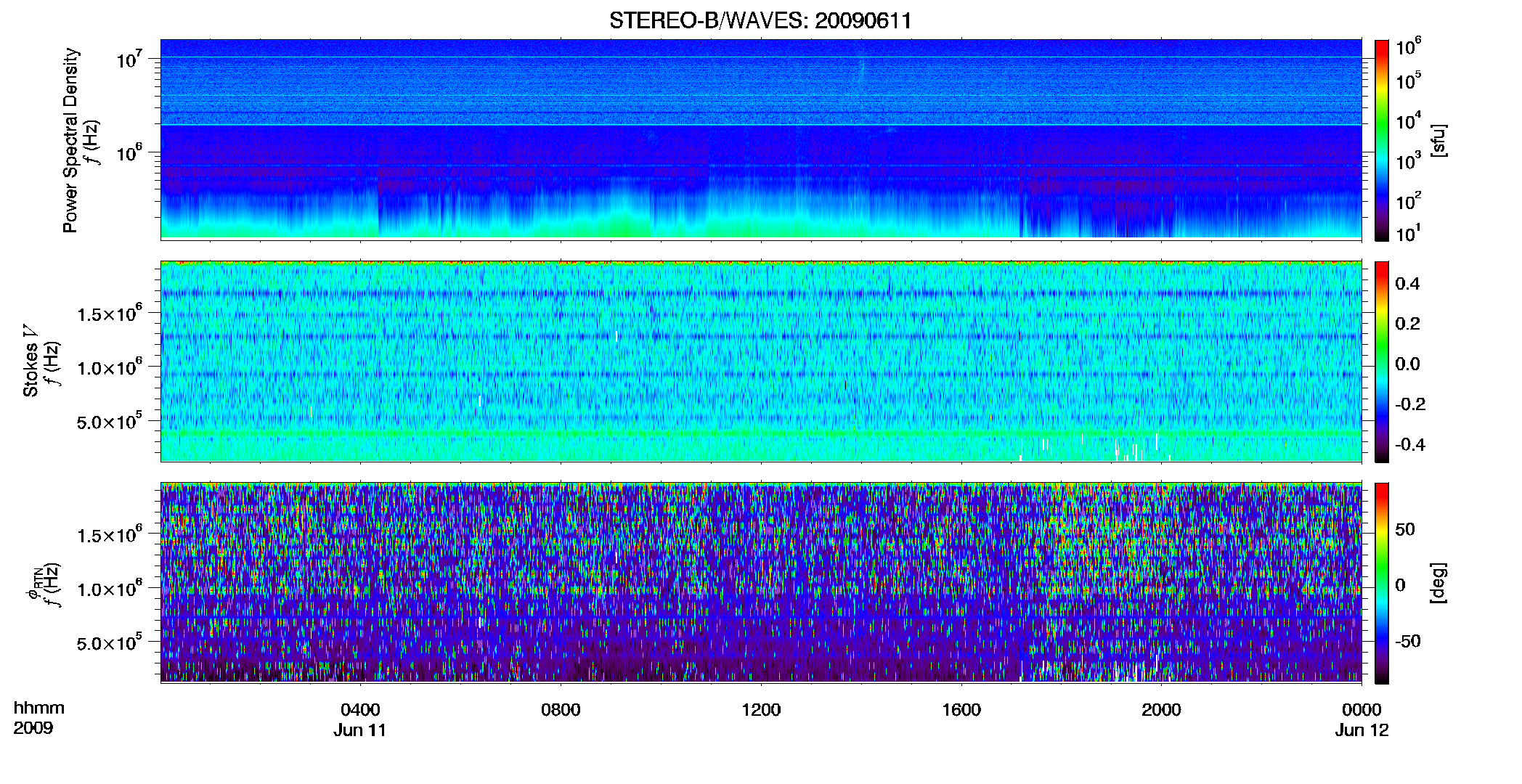This screenshot has height=784, width=1522.
Task: Click inside the Stokes V spectrogram panel
Action: point(761,361)
